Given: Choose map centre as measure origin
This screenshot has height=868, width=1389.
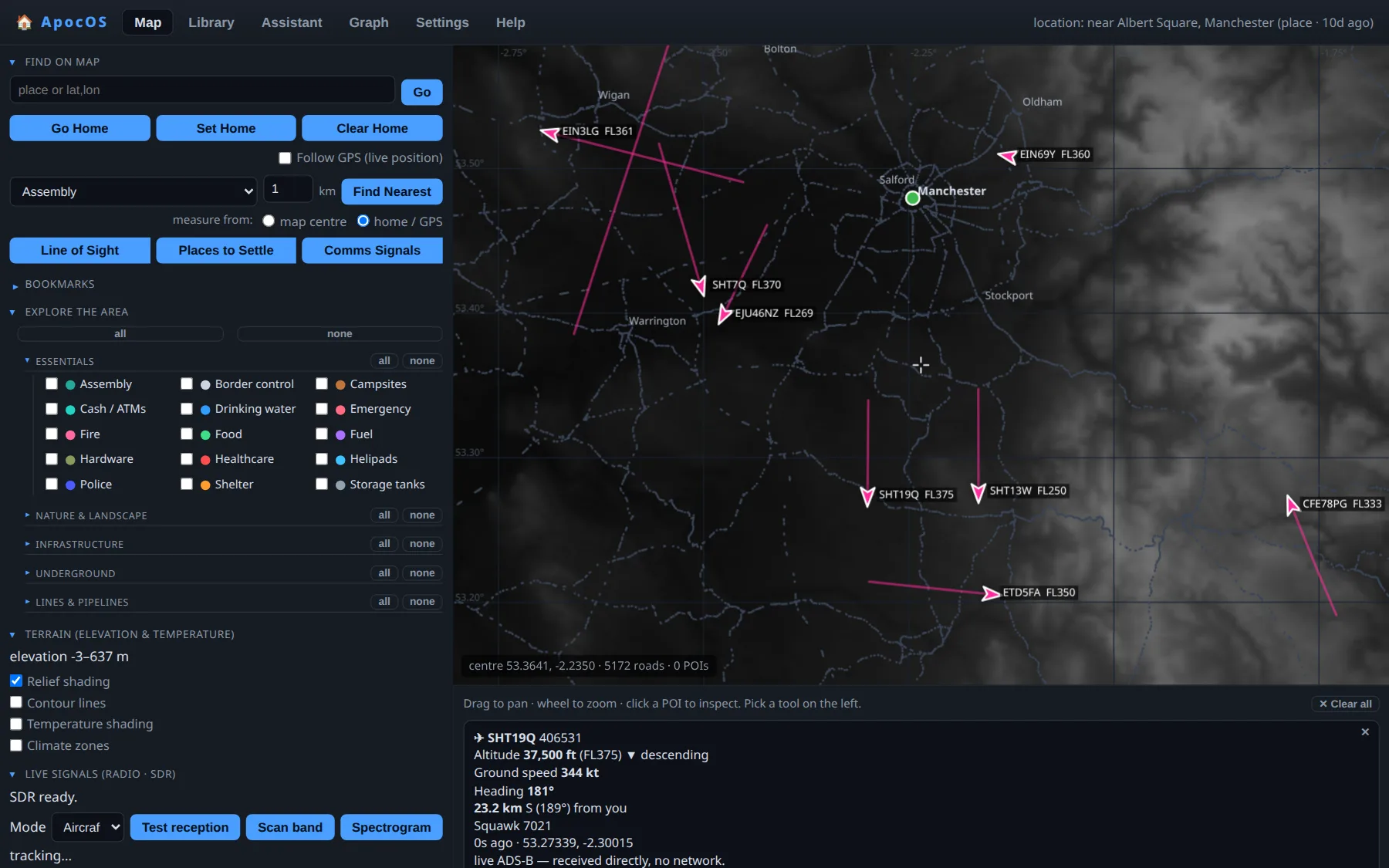Looking at the screenshot, I should [x=269, y=221].
